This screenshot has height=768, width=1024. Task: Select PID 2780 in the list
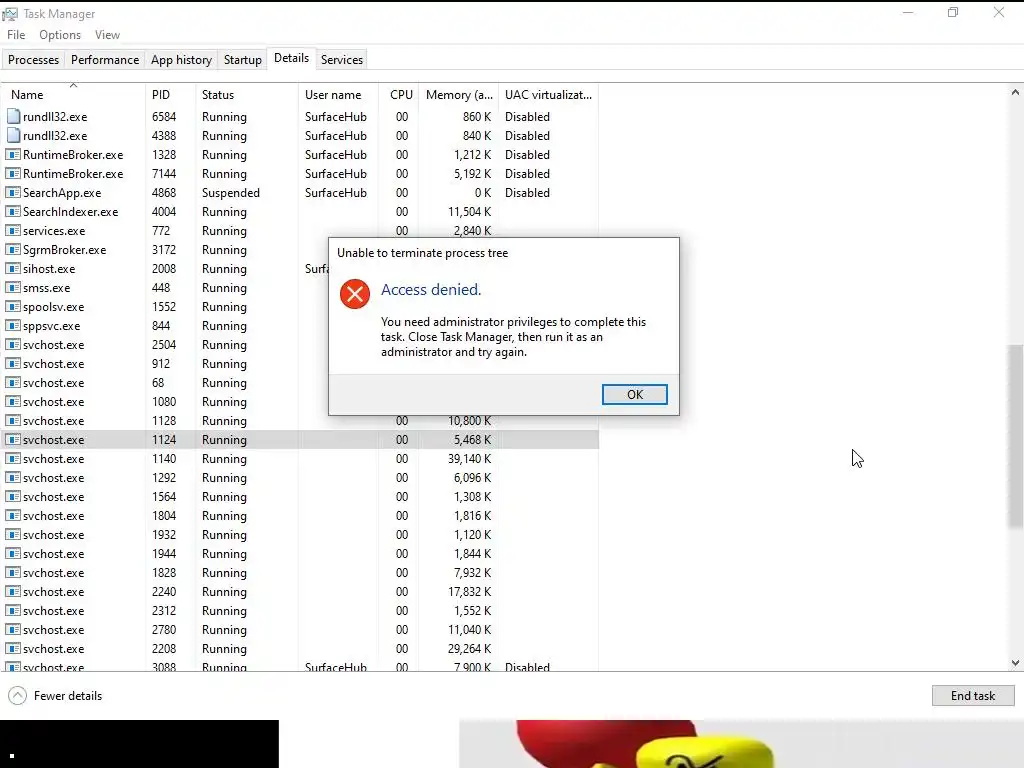click(x=164, y=630)
